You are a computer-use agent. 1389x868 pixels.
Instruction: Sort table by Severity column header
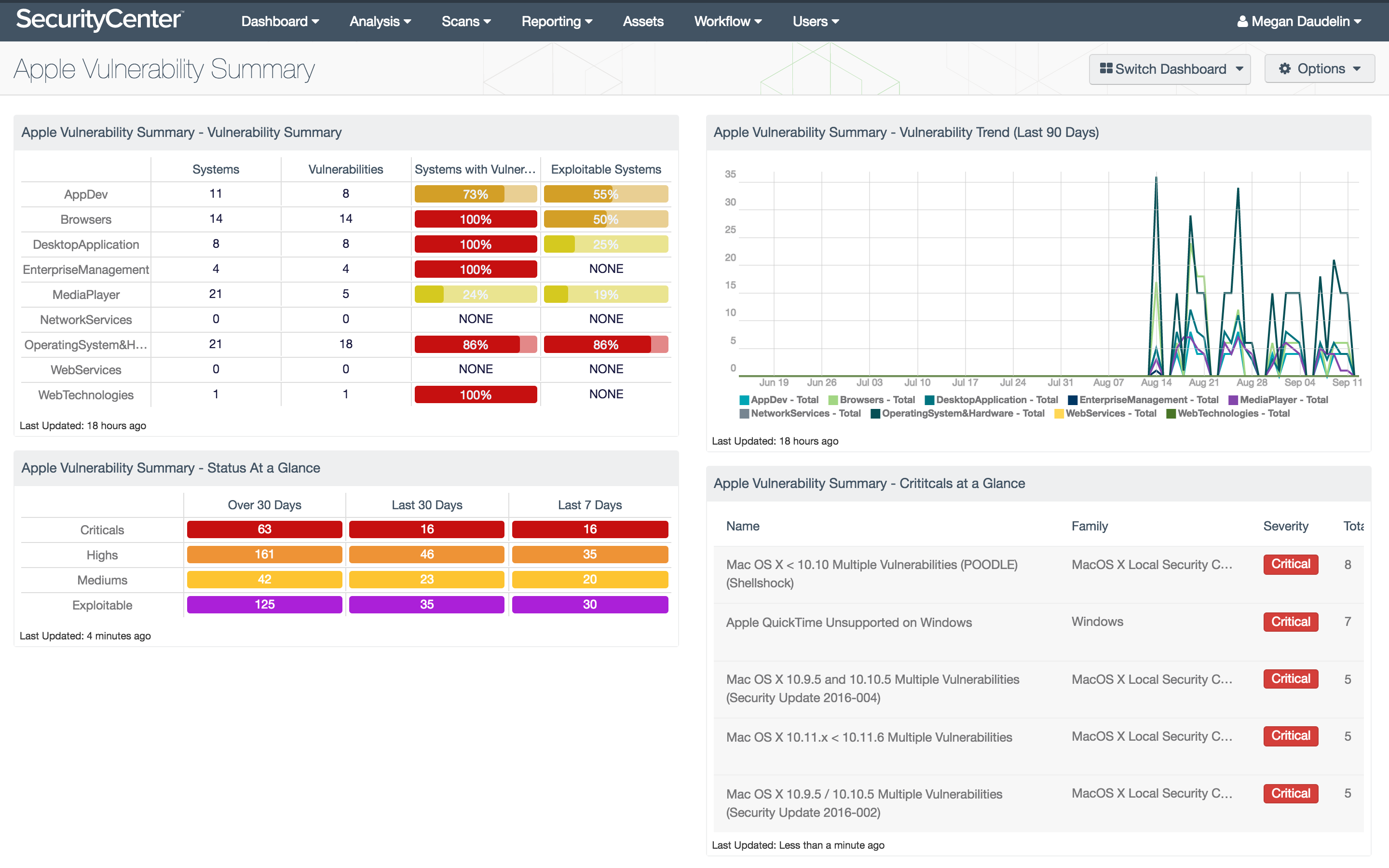point(1286,527)
